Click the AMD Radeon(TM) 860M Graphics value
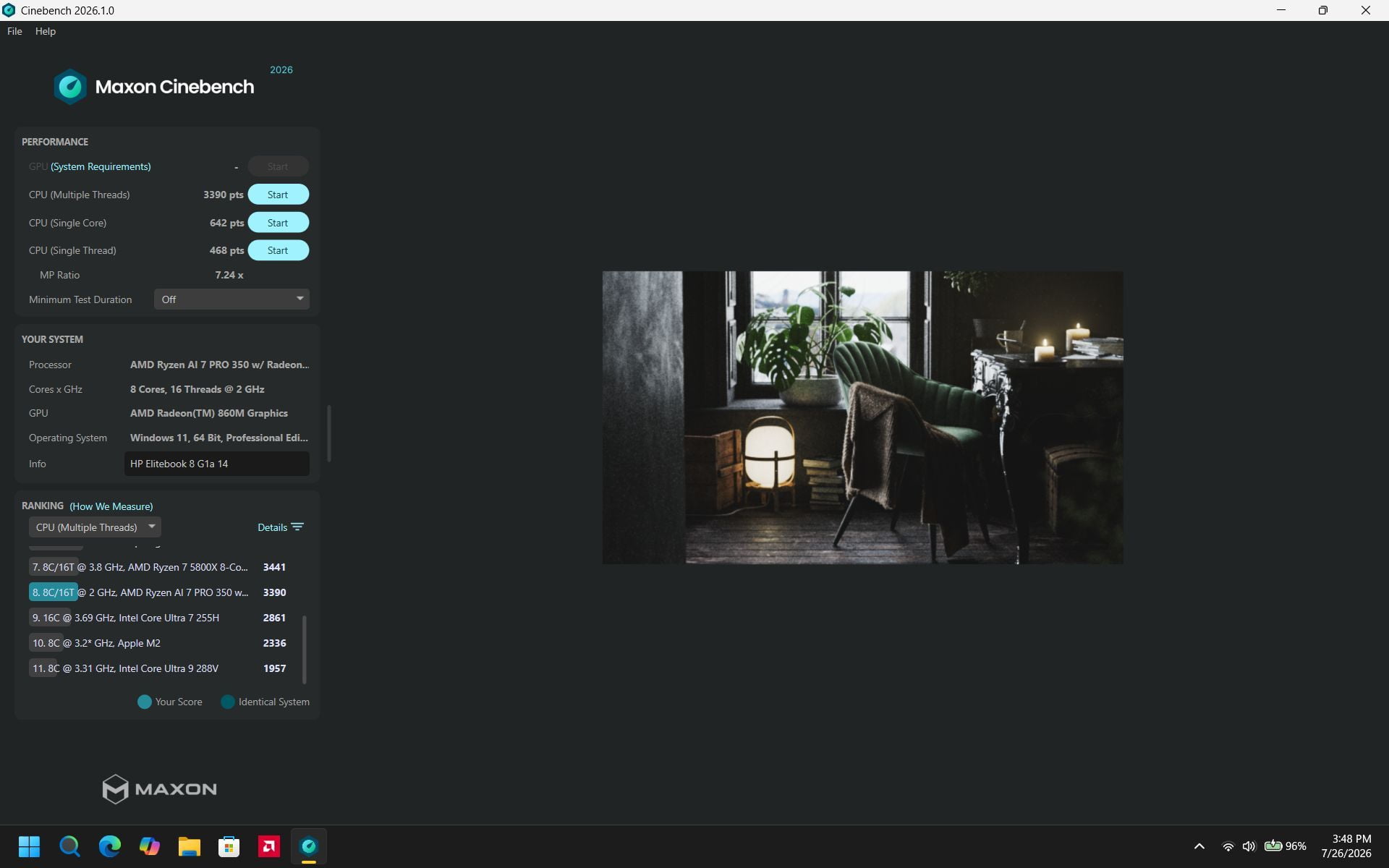1389x868 pixels. point(209,413)
